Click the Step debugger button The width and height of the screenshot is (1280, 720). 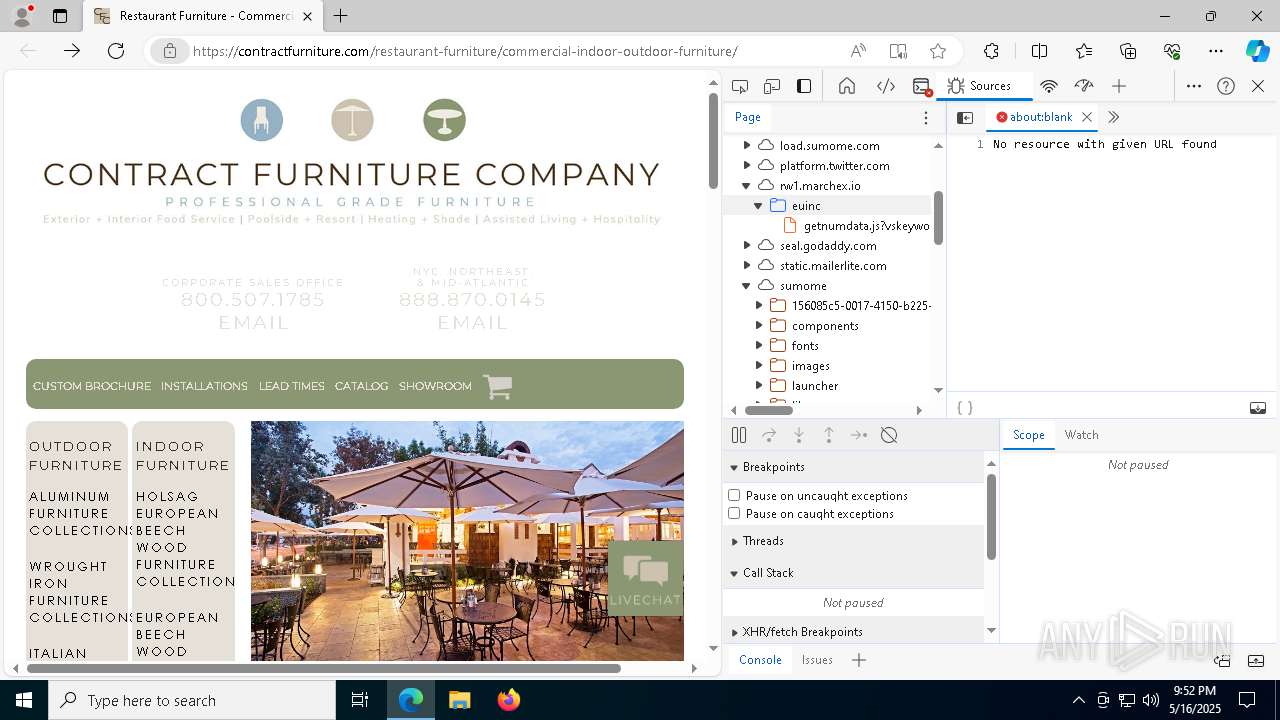coord(859,435)
